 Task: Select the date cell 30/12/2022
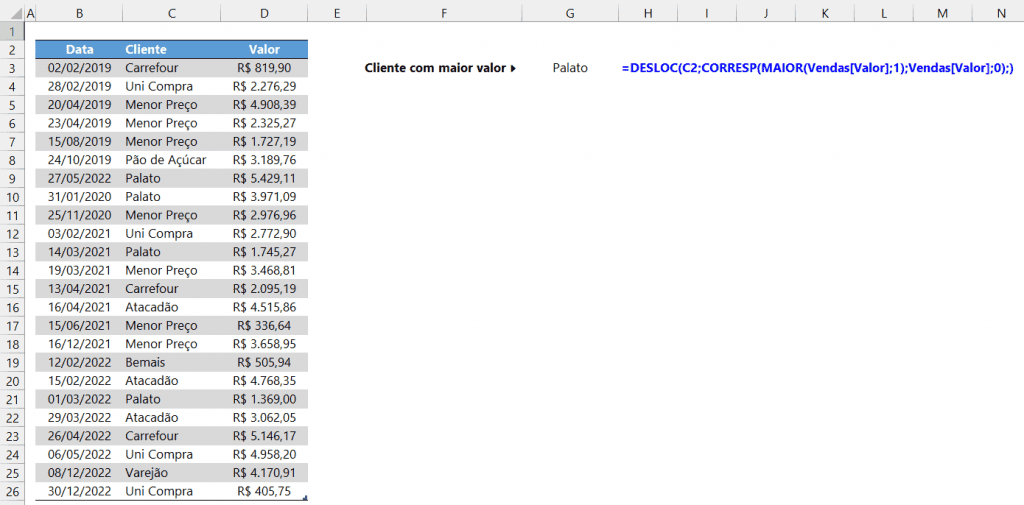tap(78, 491)
